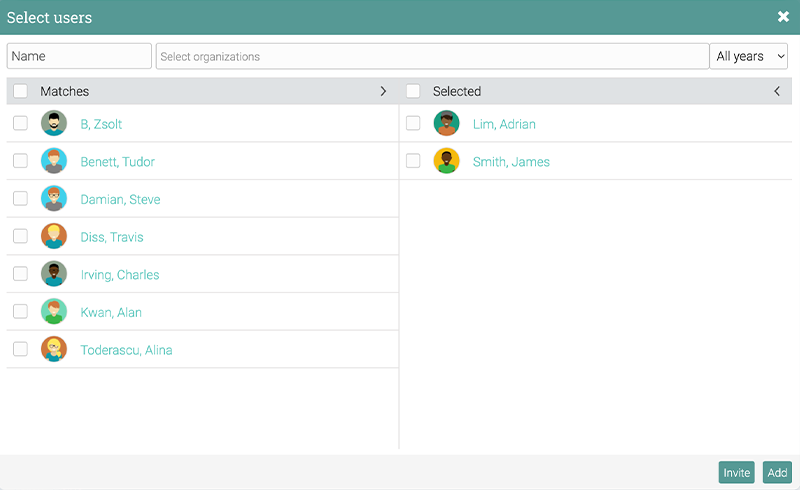Check the box for Diss, Travis
The height and width of the screenshot is (490, 800).
pyautogui.click(x=20, y=236)
